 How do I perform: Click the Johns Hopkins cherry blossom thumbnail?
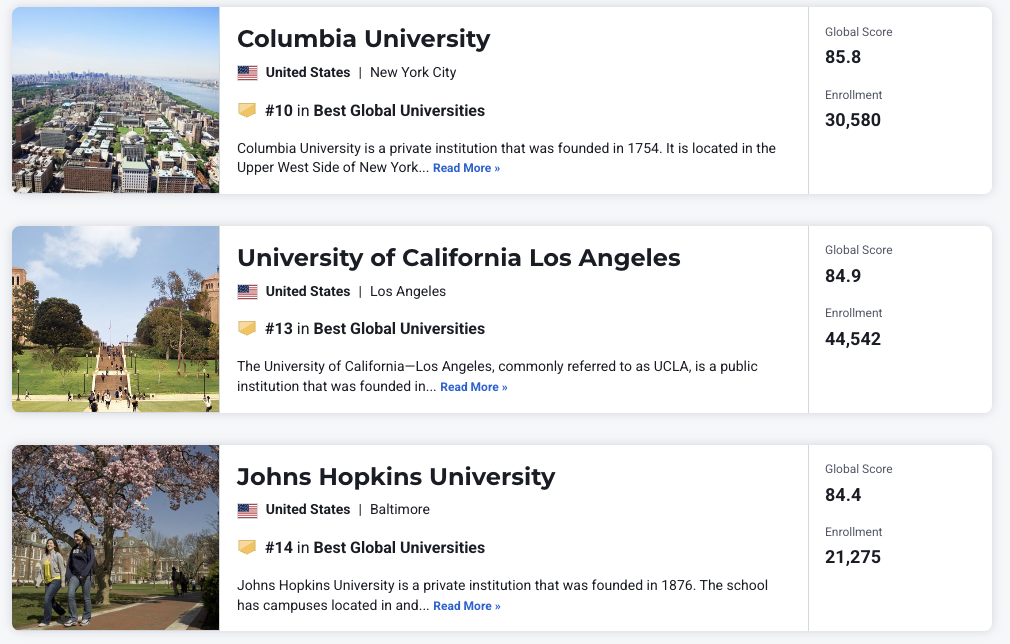tap(115, 538)
